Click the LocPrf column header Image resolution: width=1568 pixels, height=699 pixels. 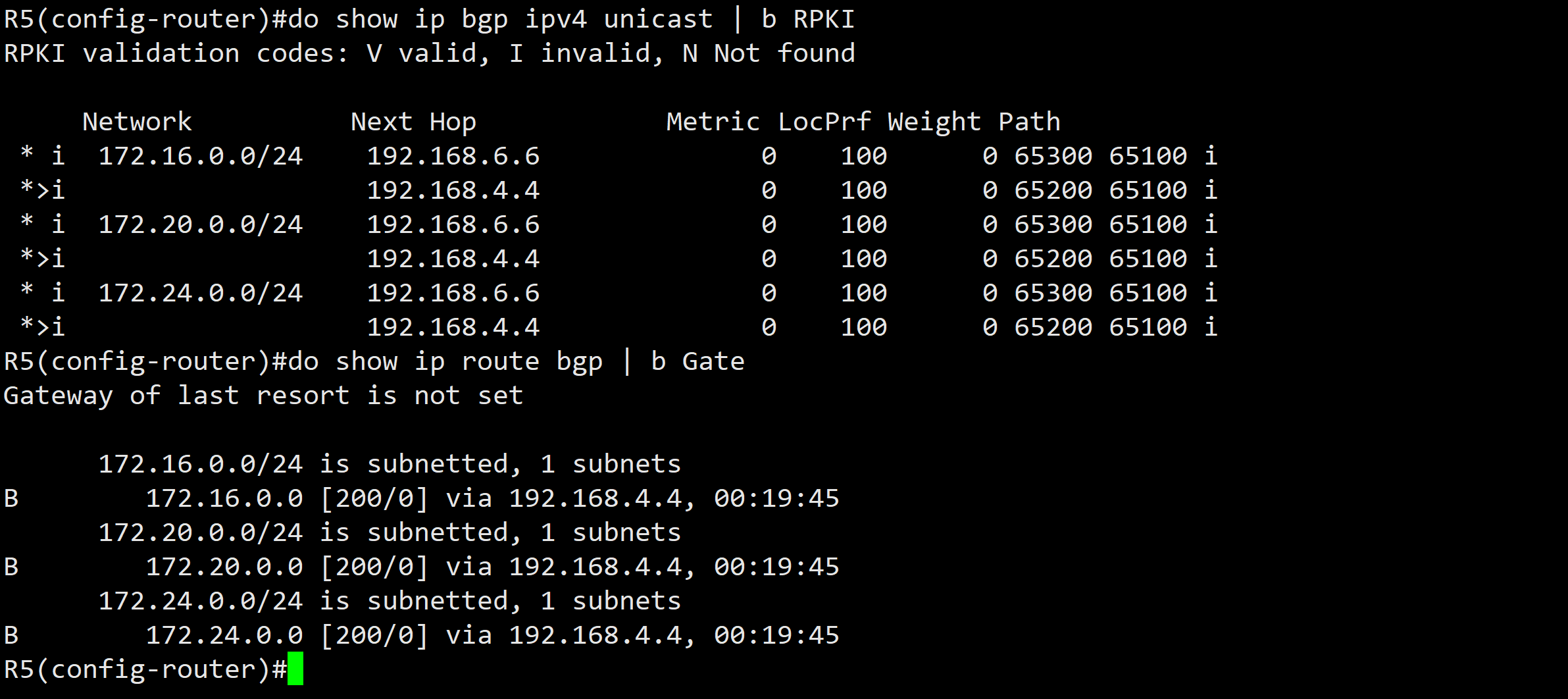(x=824, y=123)
